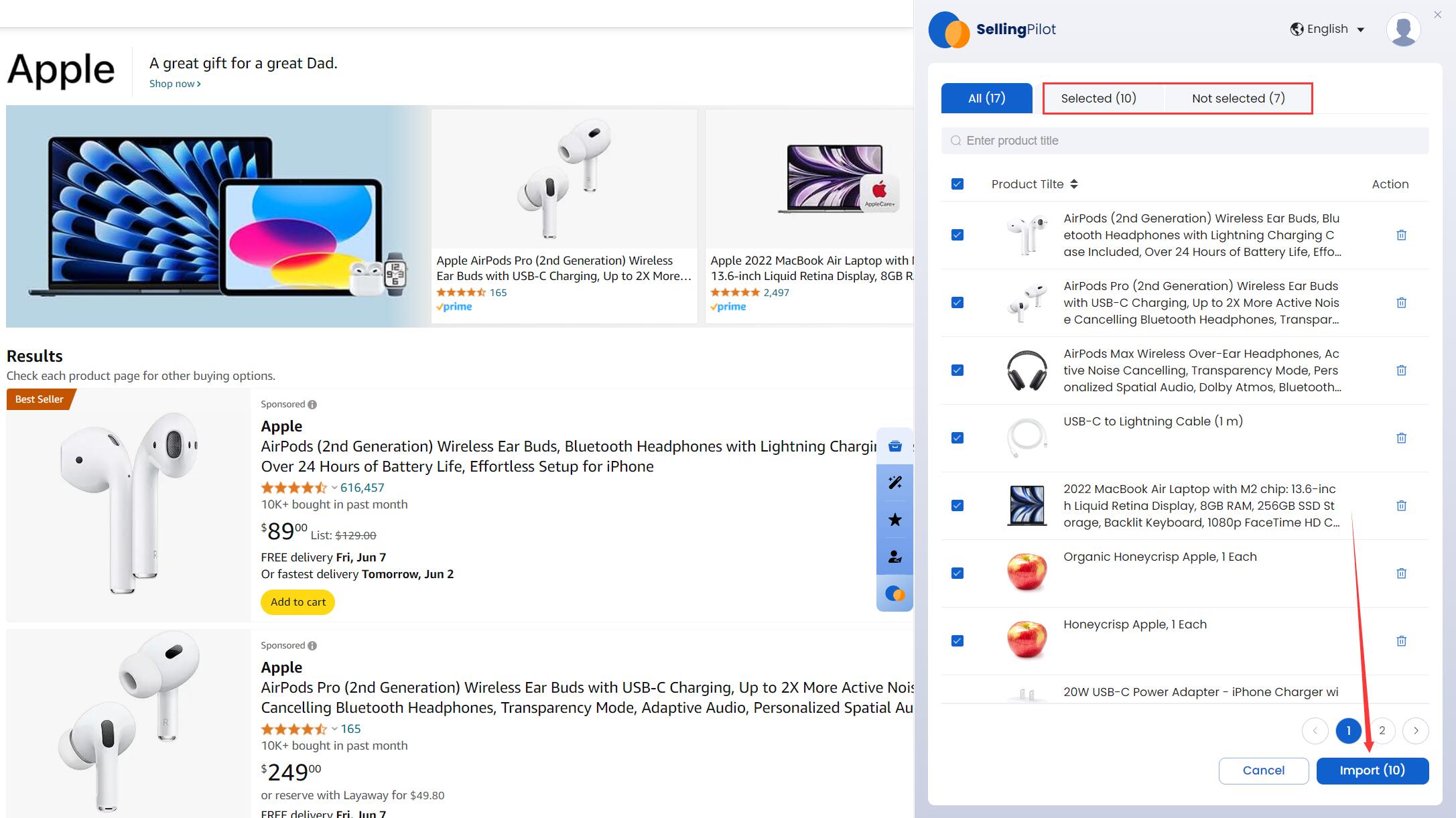1456x818 pixels.
Task: Delete 2022 MacBook Air row trash icon
Action: (1401, 506)
